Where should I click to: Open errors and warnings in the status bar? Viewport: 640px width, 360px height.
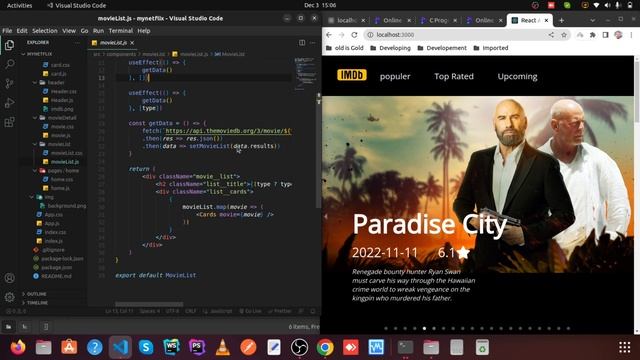click(16, 311)
